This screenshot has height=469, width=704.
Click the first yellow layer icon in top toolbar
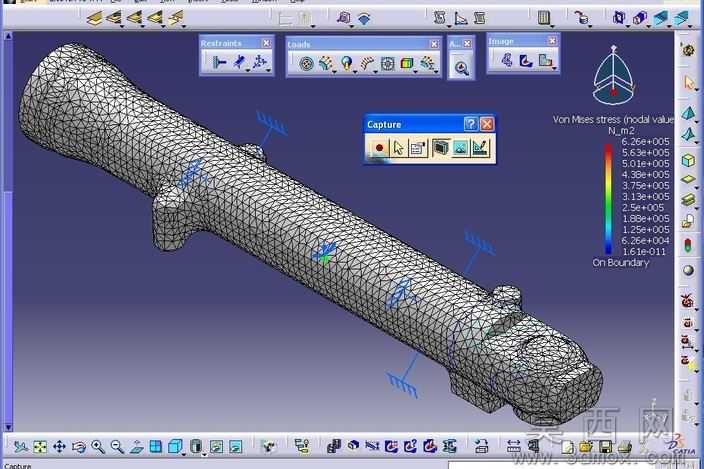click(94, 18)
